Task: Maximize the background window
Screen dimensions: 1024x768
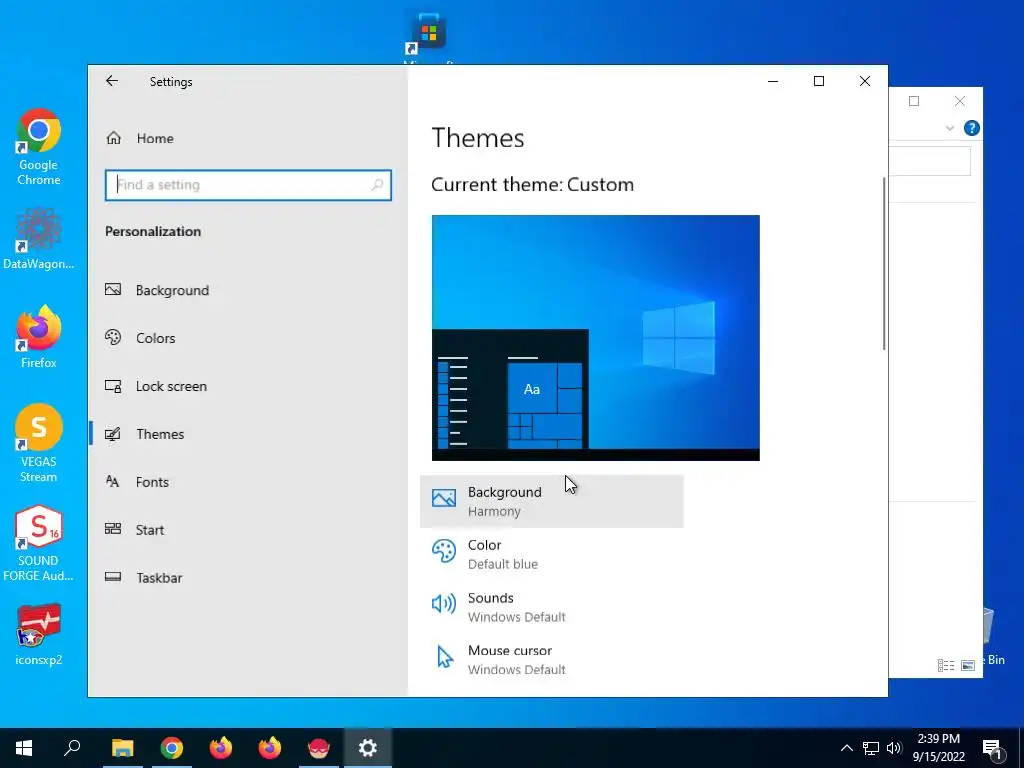Action: [x=914, y=101]
